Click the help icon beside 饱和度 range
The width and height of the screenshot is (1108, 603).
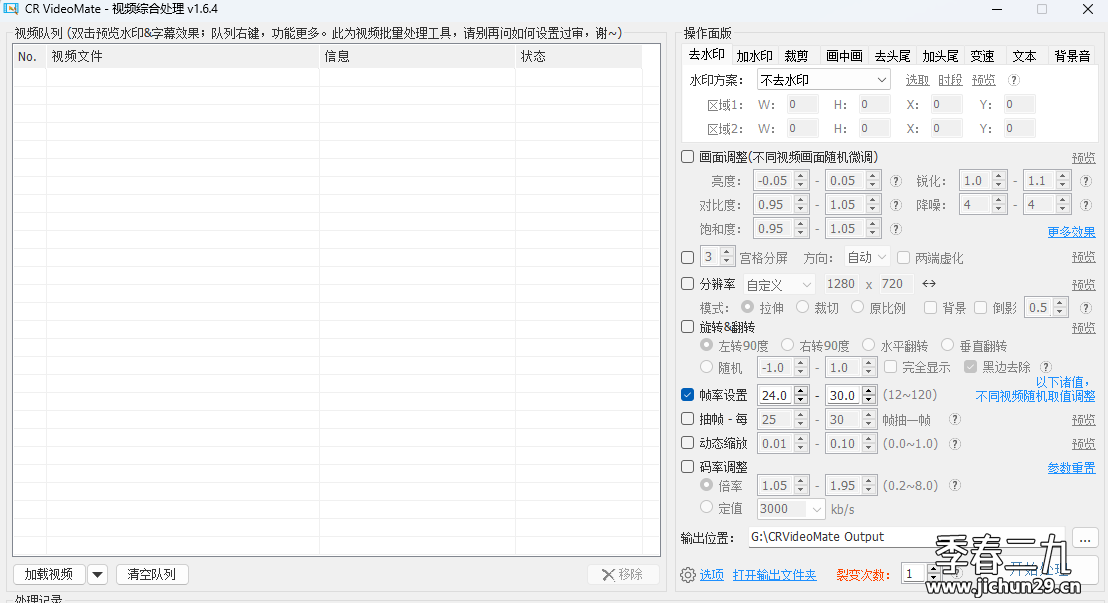[x=895, y=229]
